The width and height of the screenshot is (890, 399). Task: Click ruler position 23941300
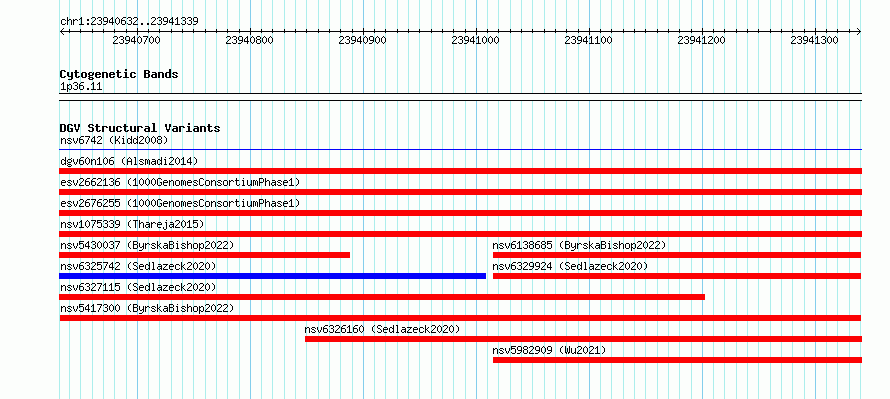(x=815, y=40)
